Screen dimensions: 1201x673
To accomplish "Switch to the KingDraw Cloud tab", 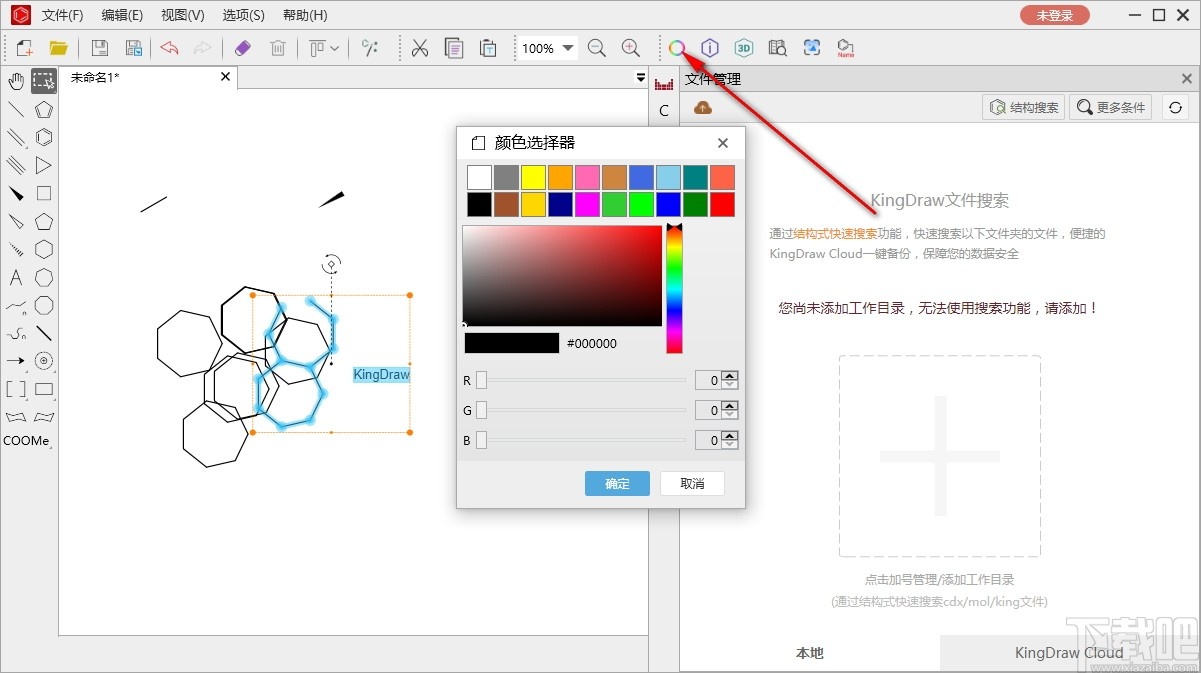I will pos(1069,652).
